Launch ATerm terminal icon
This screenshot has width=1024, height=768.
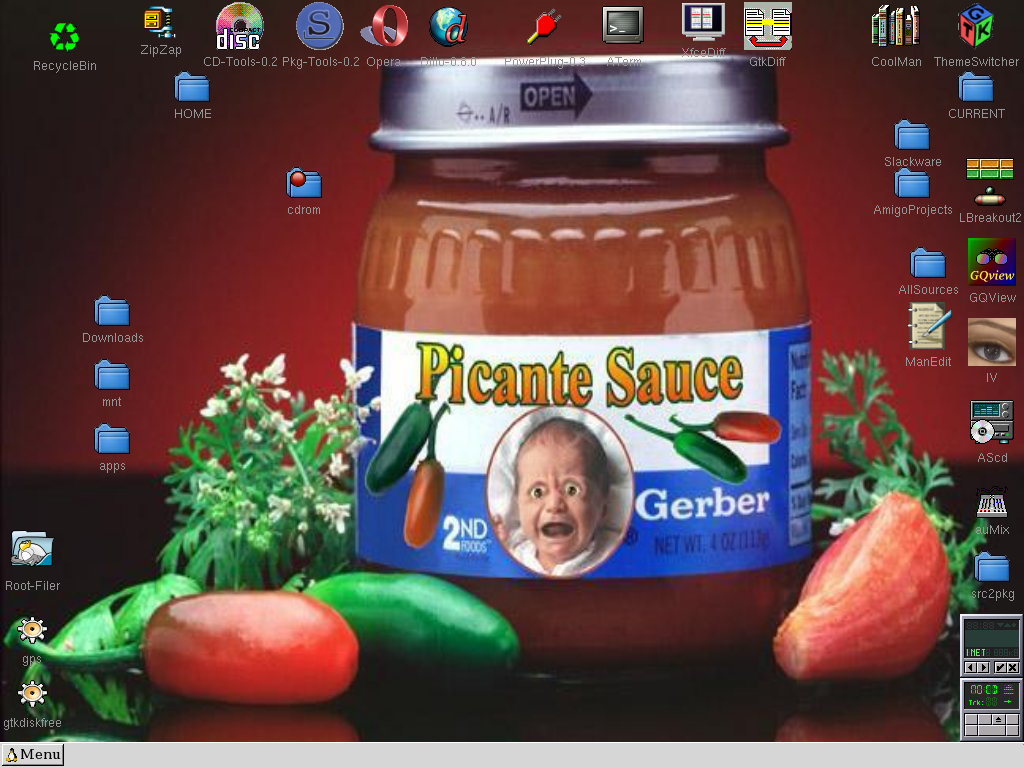(622, 25)
